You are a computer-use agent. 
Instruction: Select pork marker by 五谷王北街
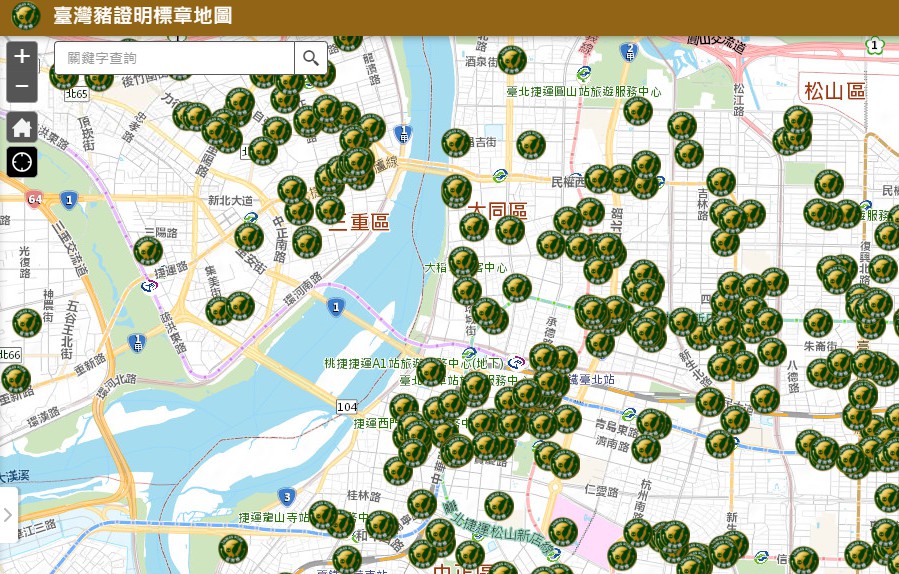tap(26, 323)
